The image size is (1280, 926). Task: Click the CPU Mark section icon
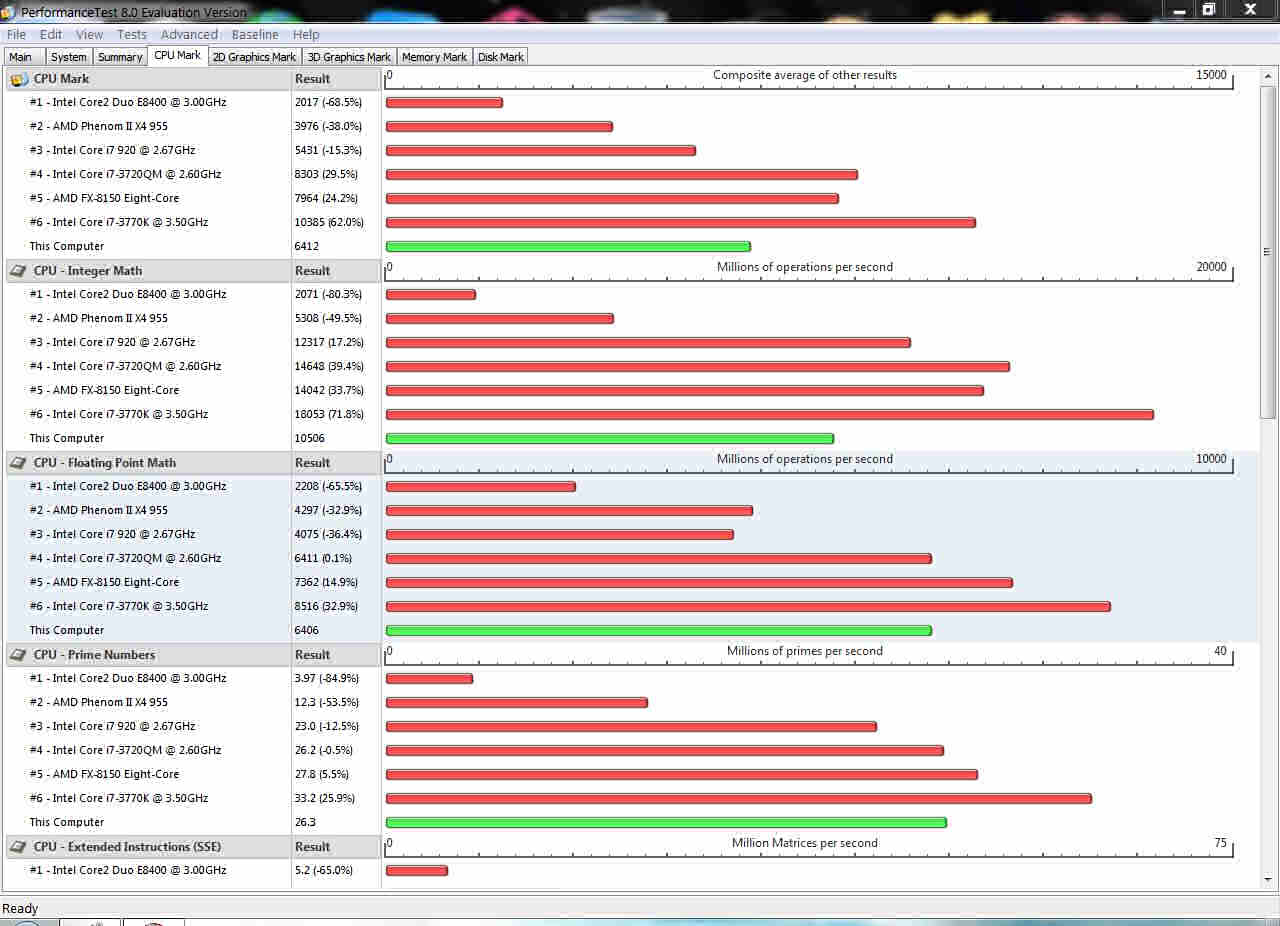pyautogui.click(x=18, y=79)
